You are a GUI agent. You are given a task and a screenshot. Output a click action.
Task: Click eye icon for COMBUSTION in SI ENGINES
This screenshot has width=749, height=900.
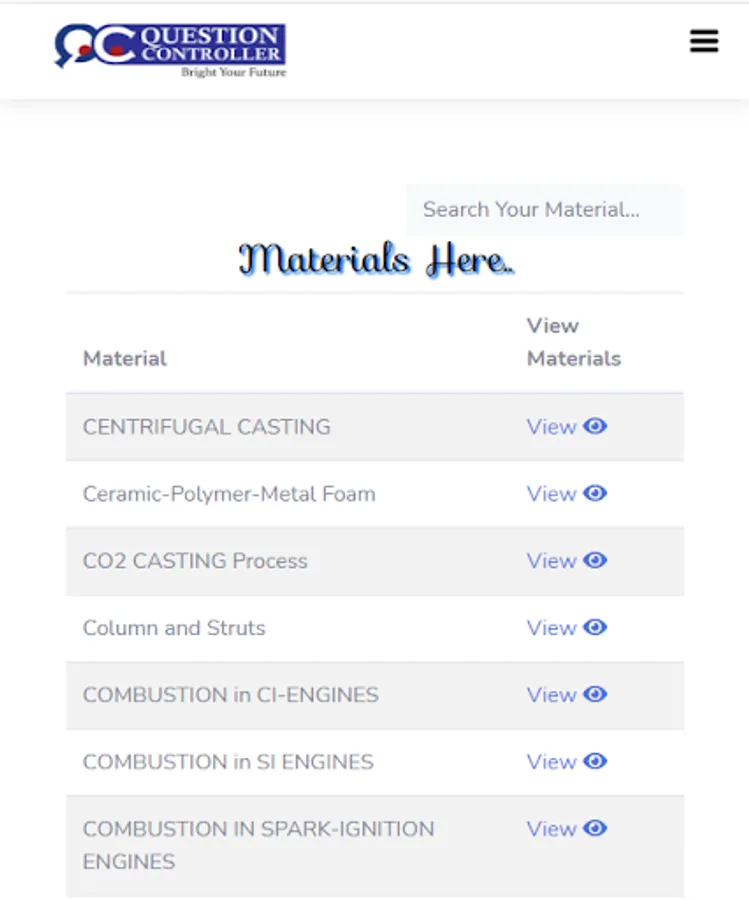tap(595, 762)
